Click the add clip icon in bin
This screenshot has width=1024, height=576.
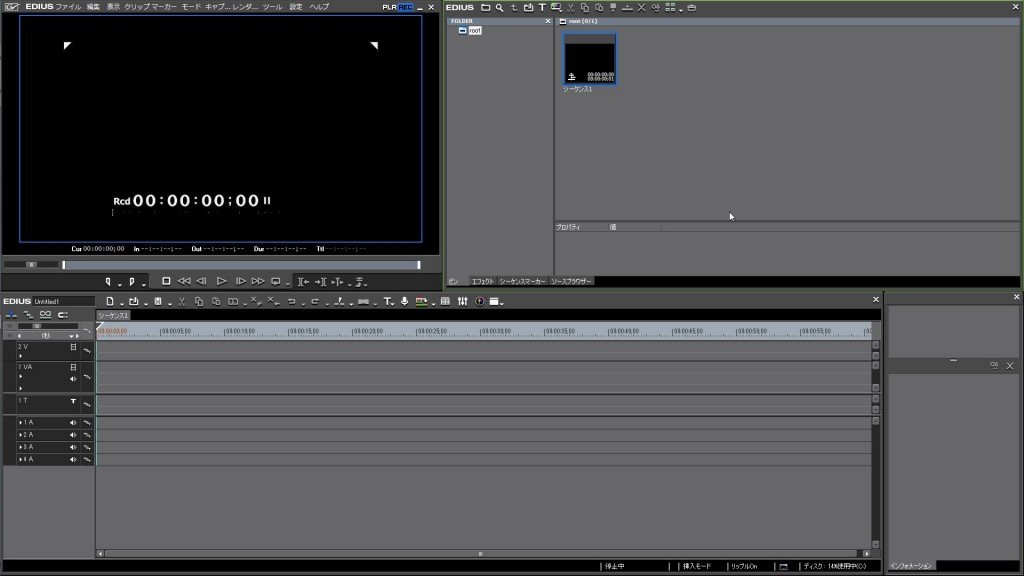point(528,8)
